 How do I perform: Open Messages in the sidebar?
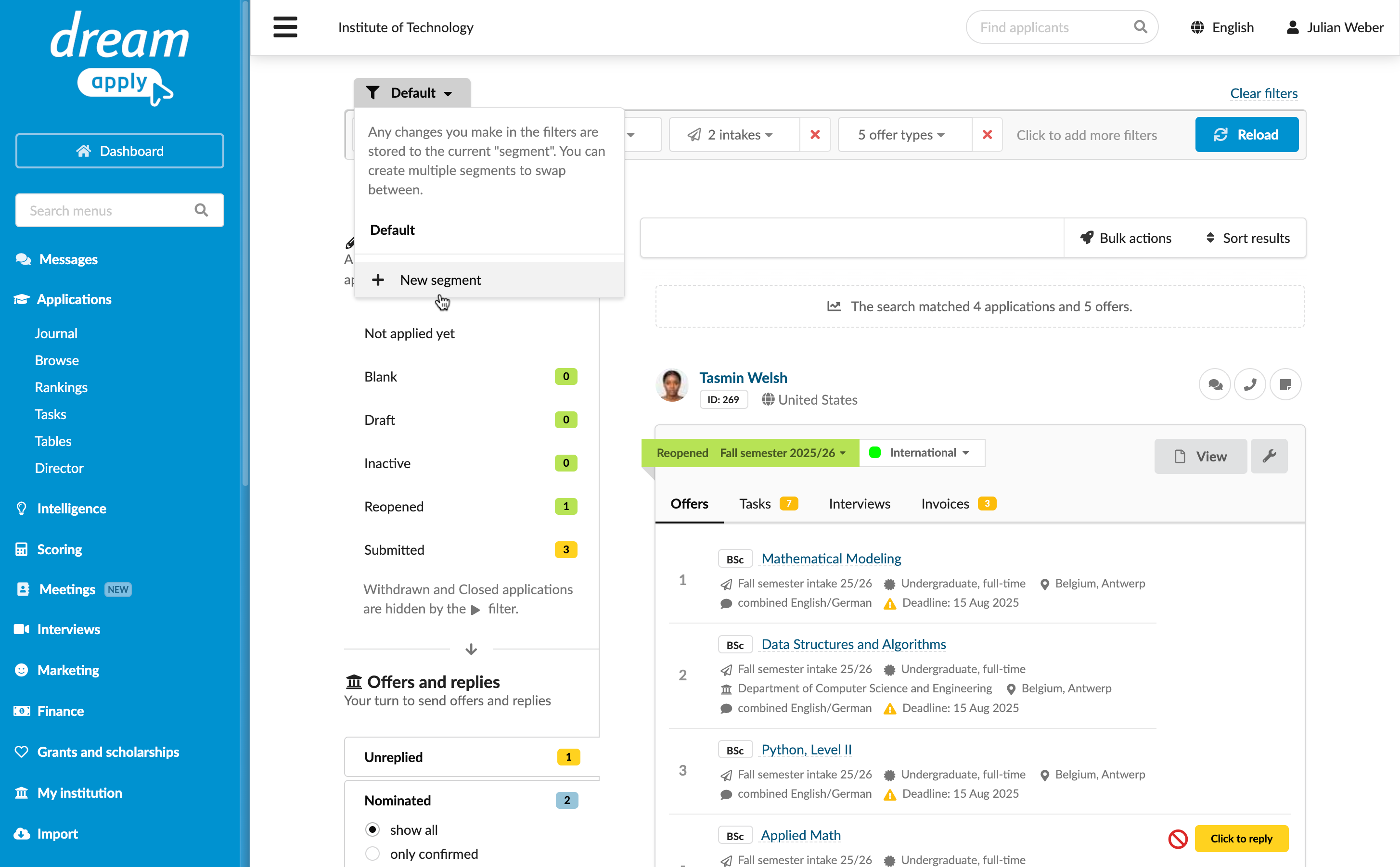pyautogui.click(x=68, y=259)
